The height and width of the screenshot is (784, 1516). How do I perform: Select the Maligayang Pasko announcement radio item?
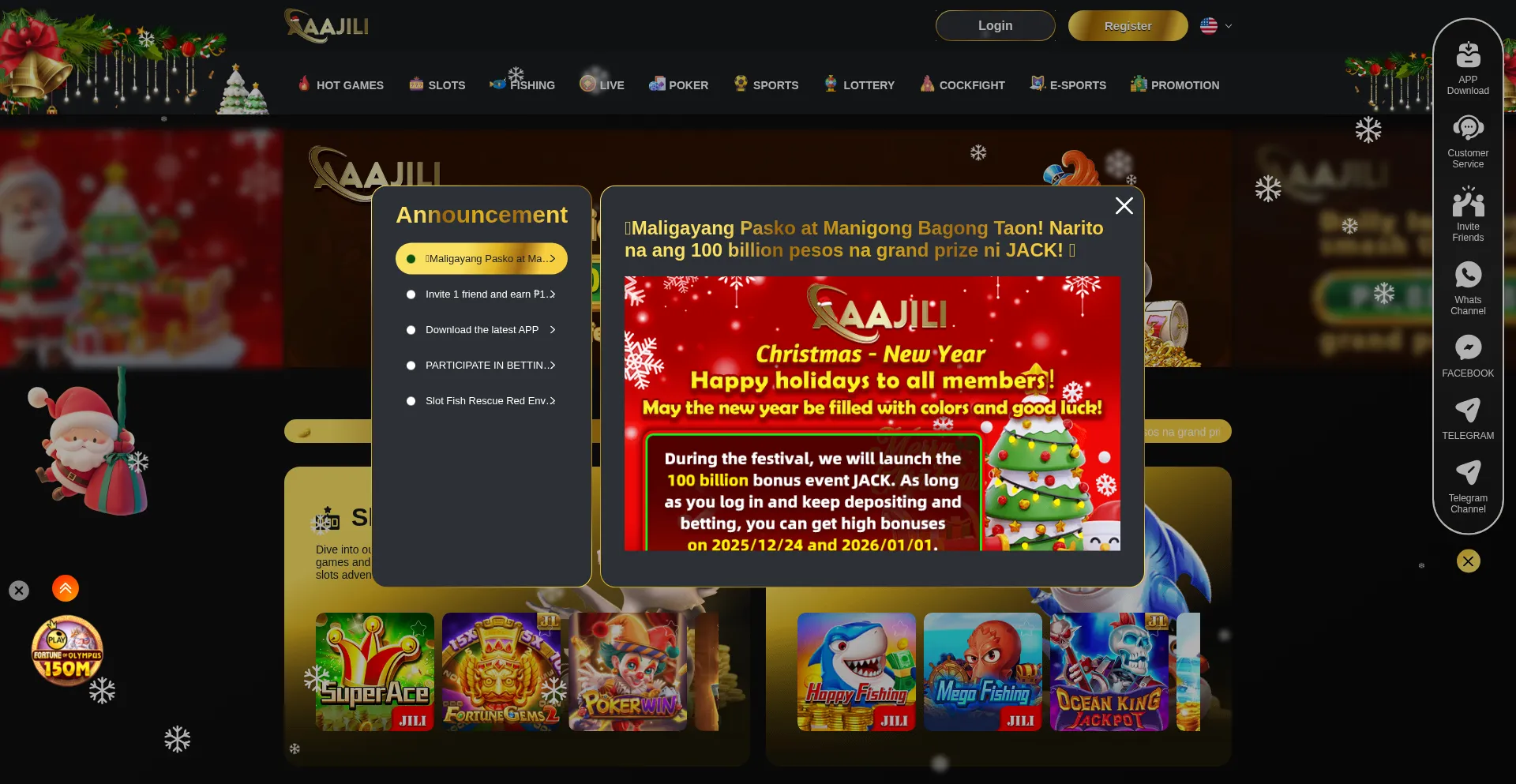(482, 259)
